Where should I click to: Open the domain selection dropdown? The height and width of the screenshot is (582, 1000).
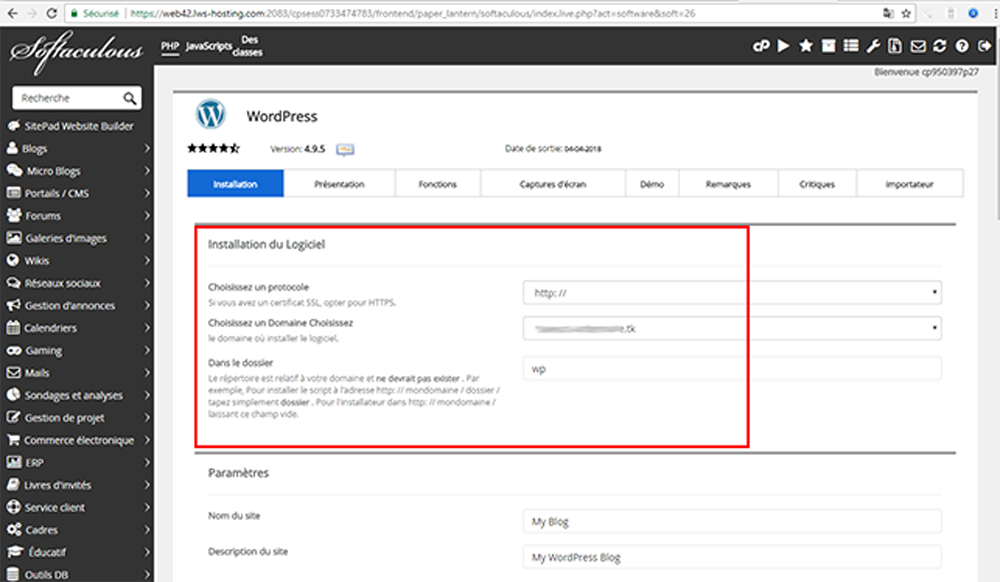point(732,328)
